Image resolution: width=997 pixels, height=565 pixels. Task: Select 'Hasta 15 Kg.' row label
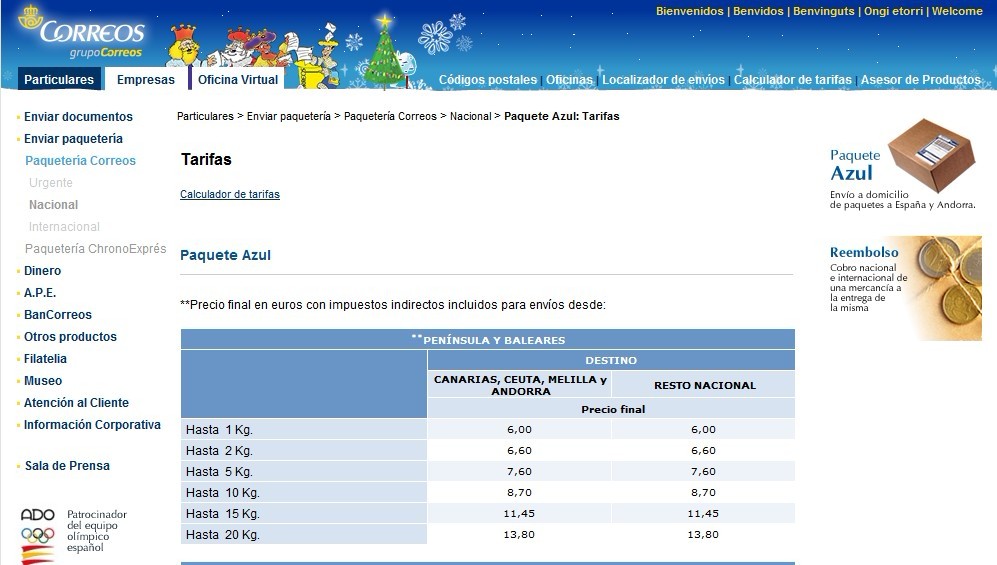pyautogui.click(x=223, y=514)
